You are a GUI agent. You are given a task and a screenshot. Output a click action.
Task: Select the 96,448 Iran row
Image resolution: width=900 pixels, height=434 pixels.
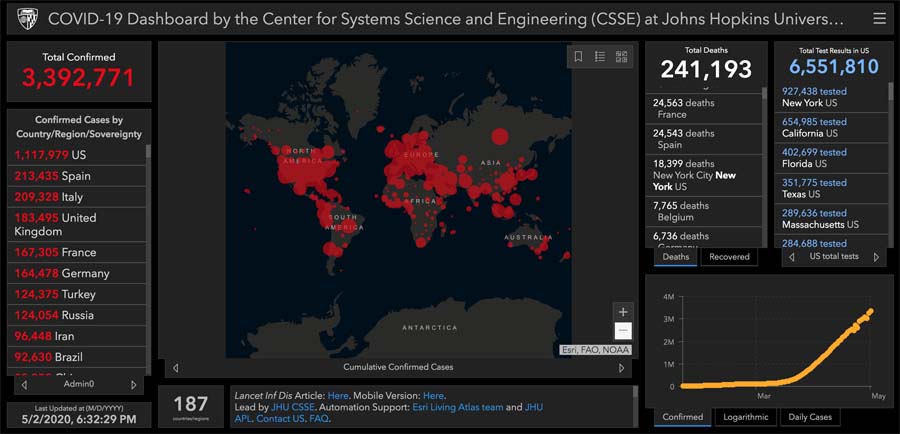pyautogui.click(x=77, y=336)
